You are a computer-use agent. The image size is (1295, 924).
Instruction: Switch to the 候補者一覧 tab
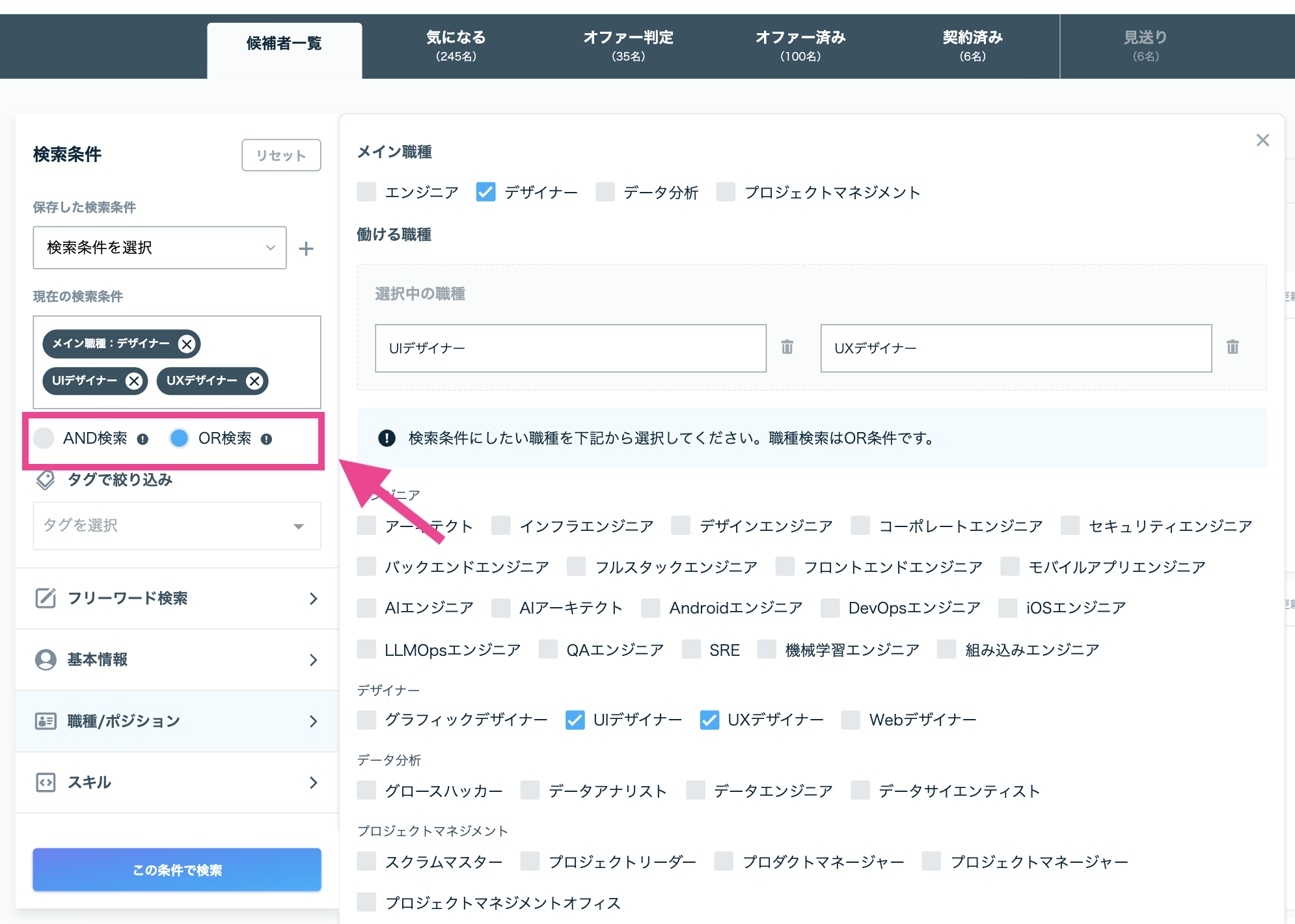pyautogui.click(x=284, y=50)
